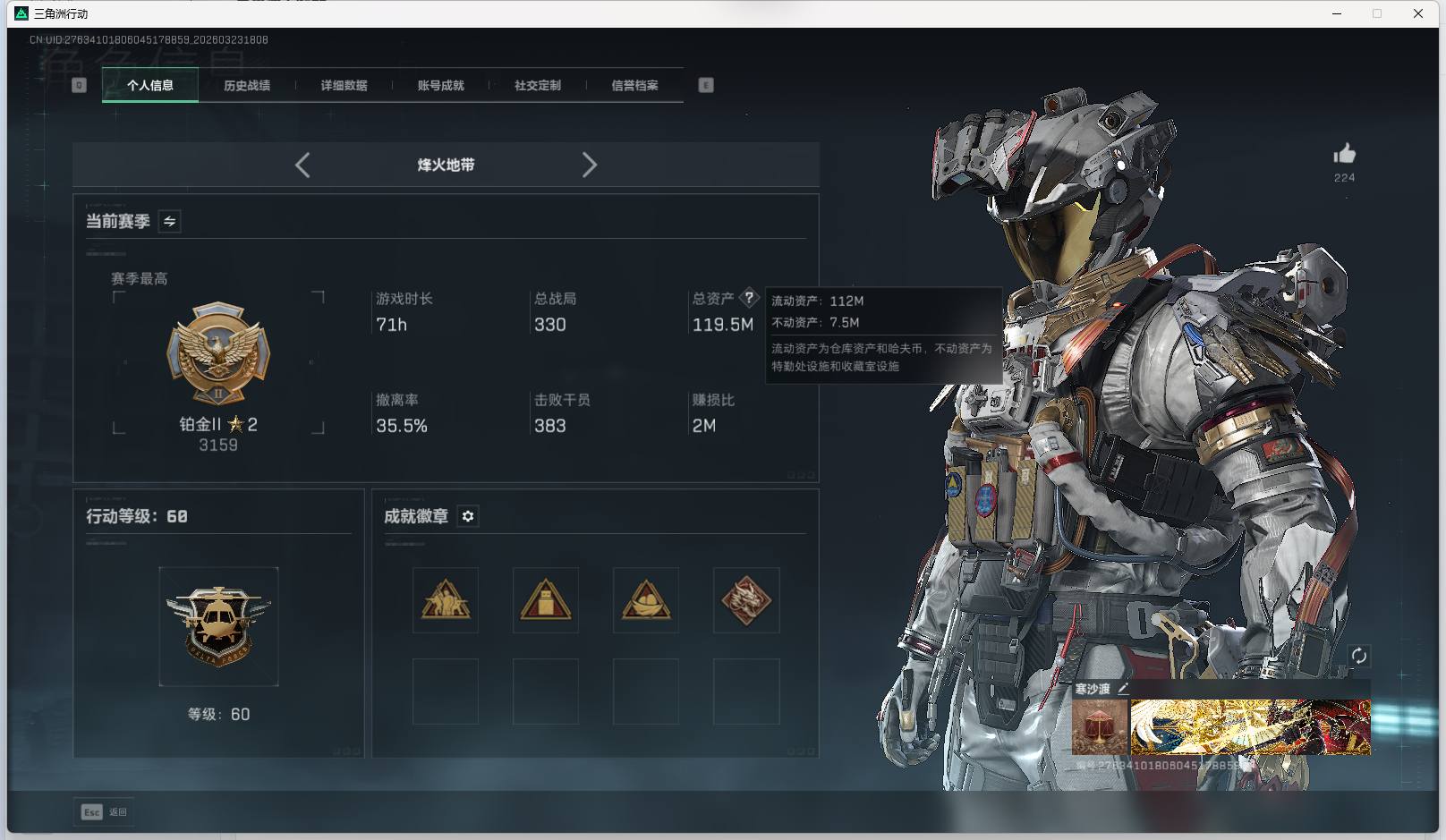Image resolution: width=1446 pixels, height=840 pixels.
Task: Click the E key hint button near tabs
Action: [706, 86]
